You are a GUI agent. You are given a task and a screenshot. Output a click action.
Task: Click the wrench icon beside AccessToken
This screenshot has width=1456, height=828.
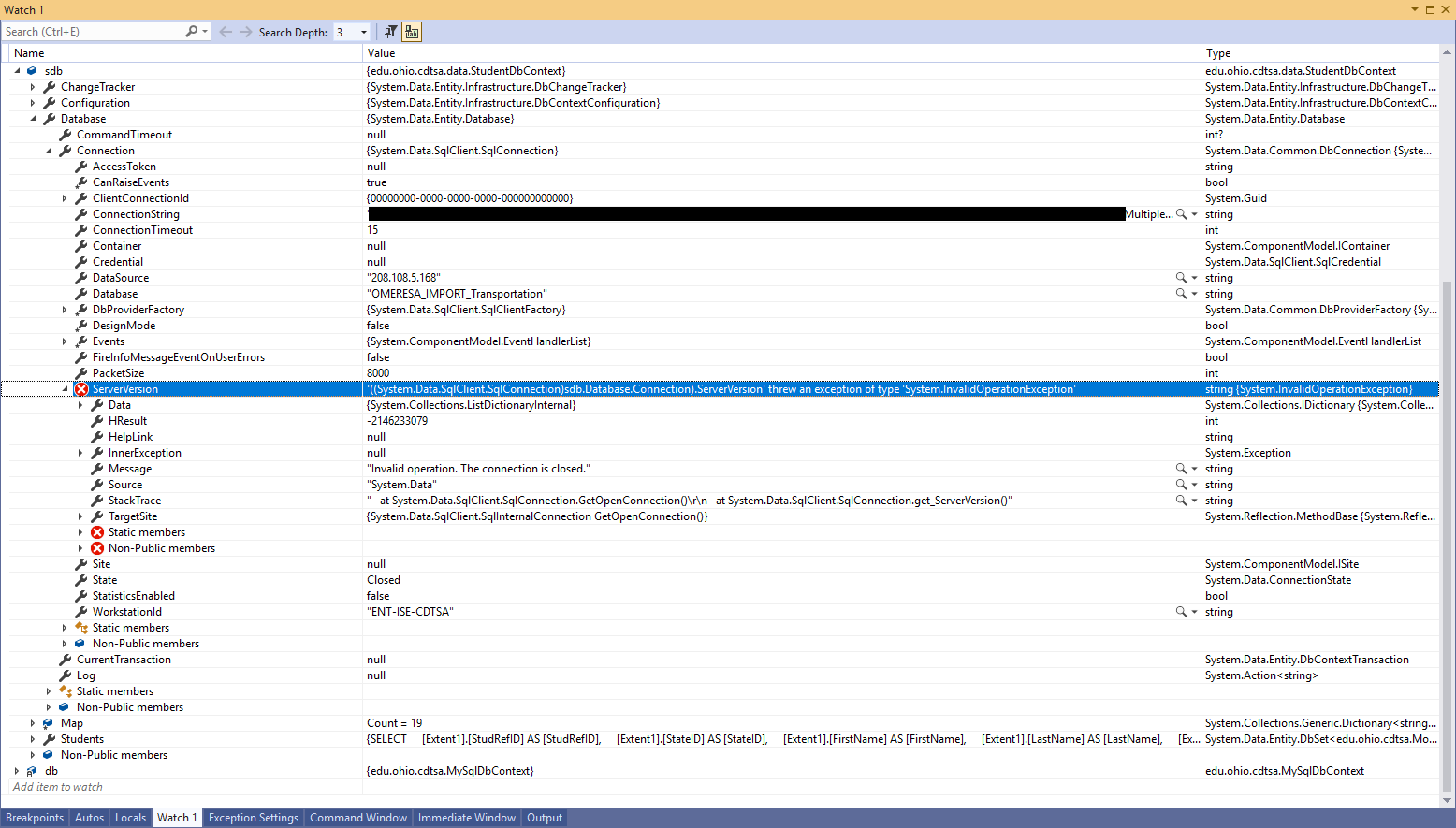click(x=81, y=167)
